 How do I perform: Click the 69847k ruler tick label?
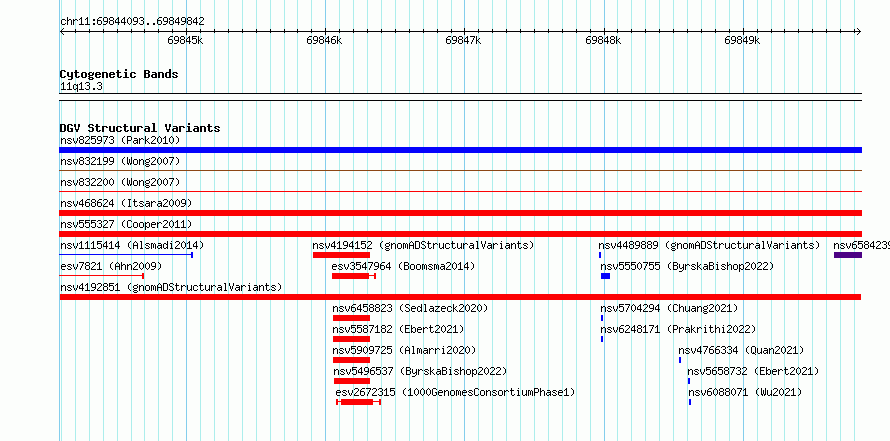[x=463, y=40]
